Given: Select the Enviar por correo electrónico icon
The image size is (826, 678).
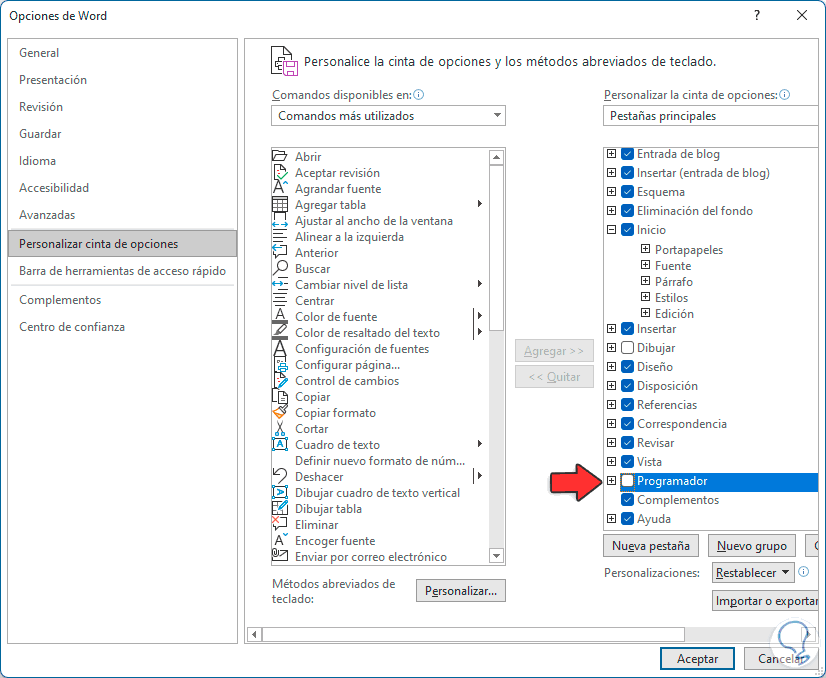Looking at the screenshot, I should tap(280, 556).
